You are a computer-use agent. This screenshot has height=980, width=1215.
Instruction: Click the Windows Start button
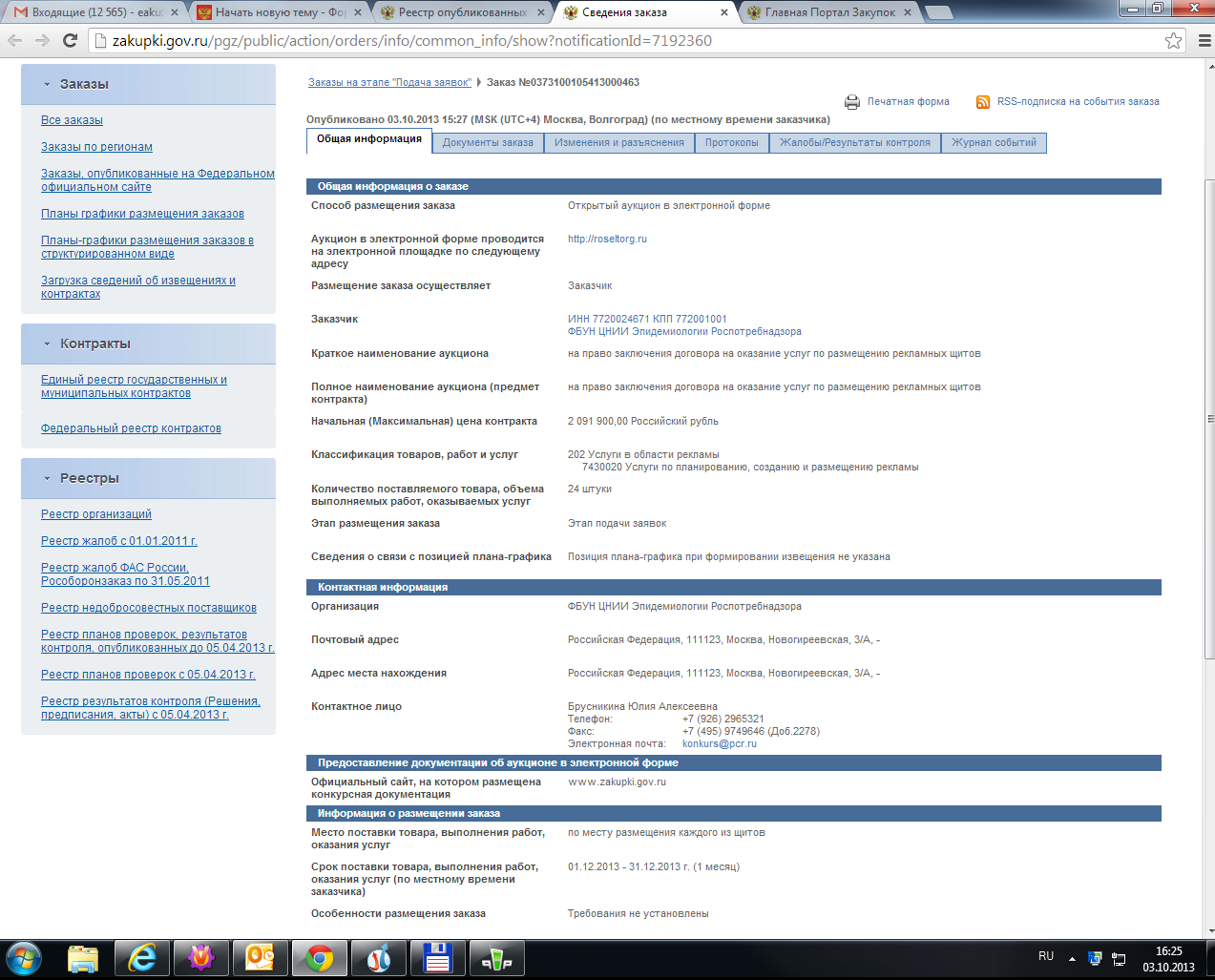point(23,957)
